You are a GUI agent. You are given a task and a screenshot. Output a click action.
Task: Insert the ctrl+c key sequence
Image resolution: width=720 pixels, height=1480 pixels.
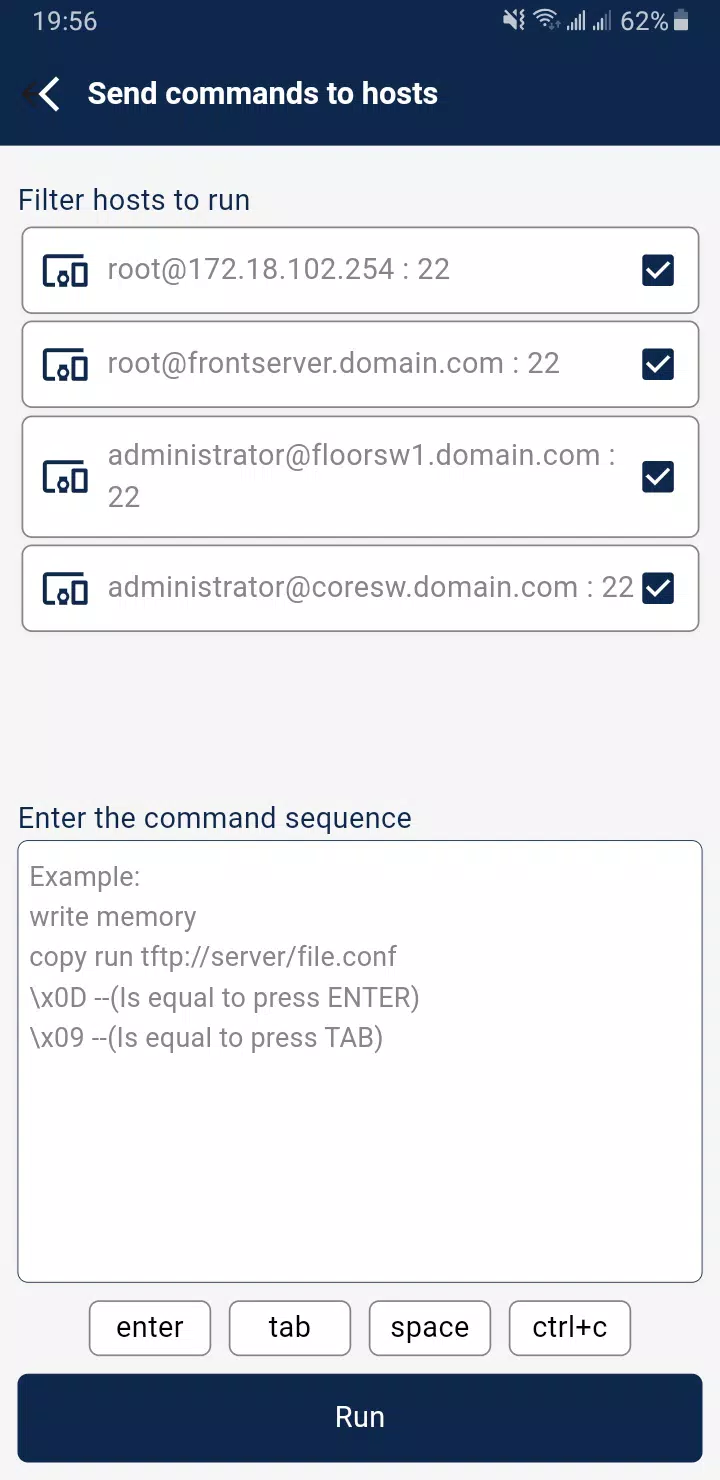pos(570,1328)
